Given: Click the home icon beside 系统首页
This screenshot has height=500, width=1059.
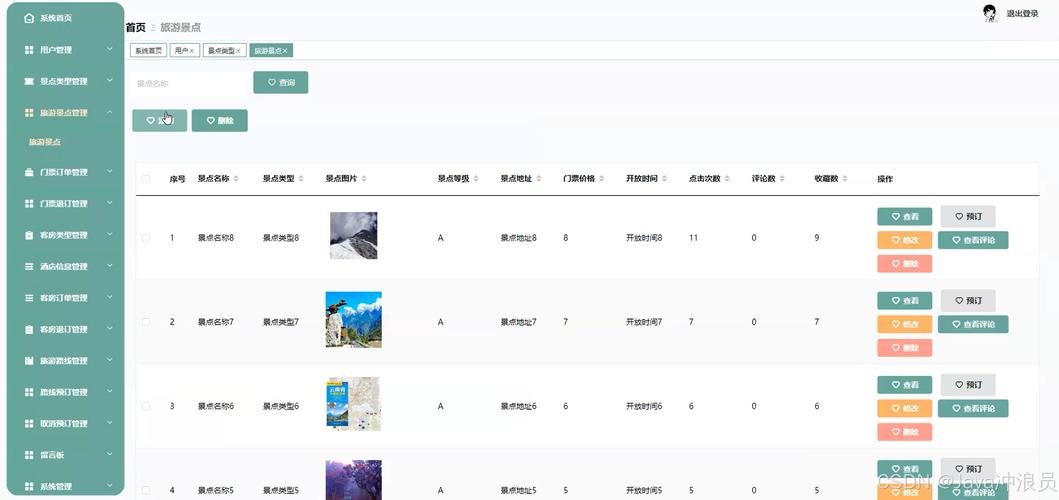Looking at the screenshot, I should (29, 18).
